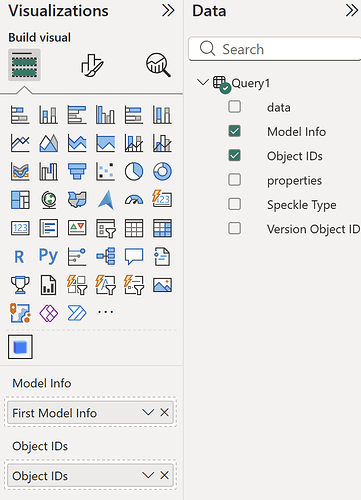This screenshot has height=500, width=361.
Task: Check the data field checkbox
Action: [235, 107]
